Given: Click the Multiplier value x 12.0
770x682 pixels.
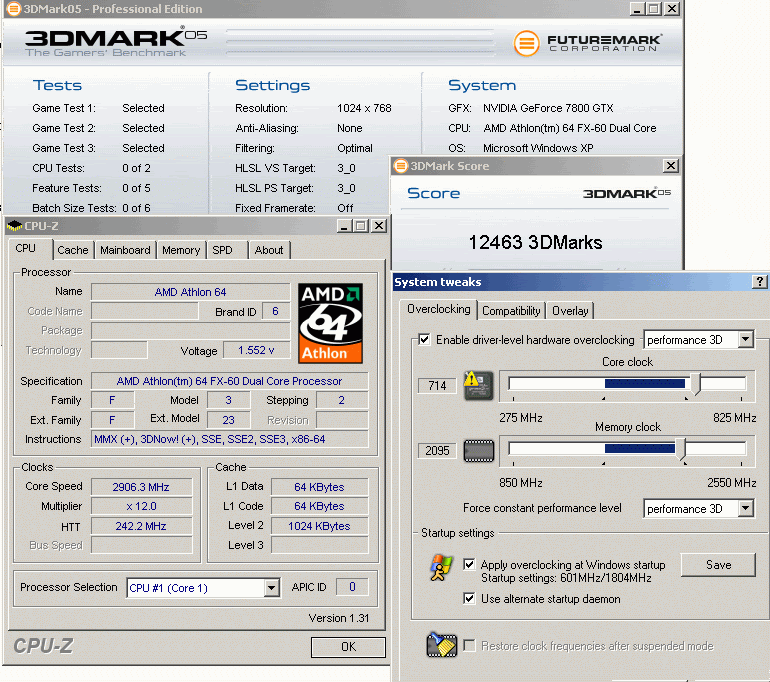Looking at the screenshot, I should [141, 506].
